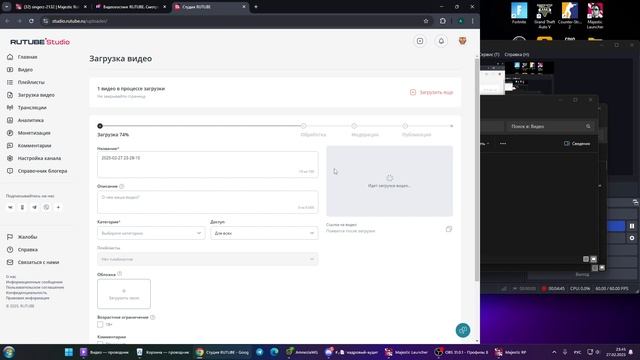This screenshot has width=640, height=360.
Task: Open Аналитика section
Action: coord(25,120)
